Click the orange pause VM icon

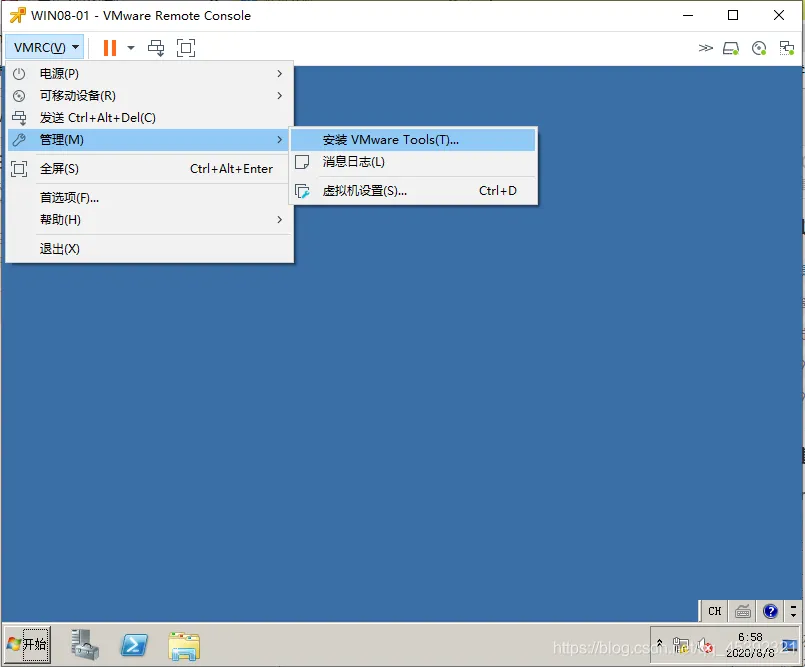(109, 48)
